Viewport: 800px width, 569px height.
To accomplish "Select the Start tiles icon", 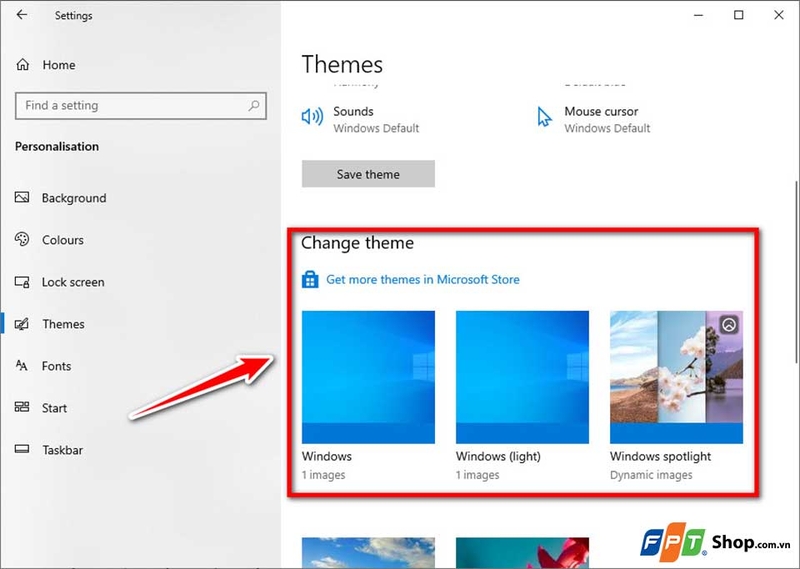I will pyautogui.click(x=22, y=407).
